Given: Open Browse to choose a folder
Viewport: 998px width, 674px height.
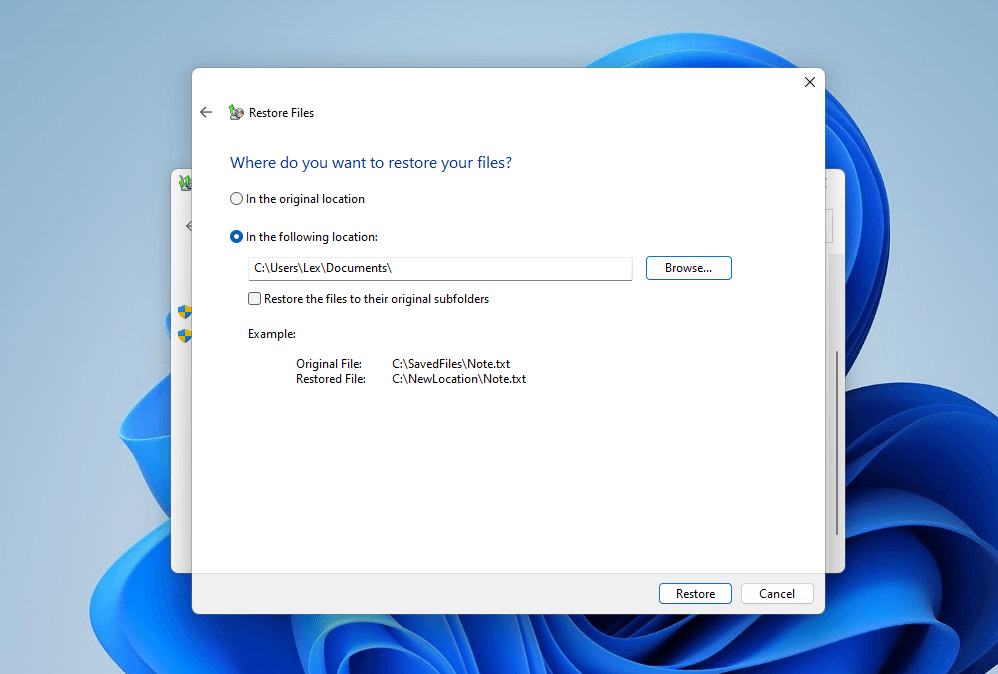Looking at the screenshot, I should pyautogui.click(x=689, y=268).
